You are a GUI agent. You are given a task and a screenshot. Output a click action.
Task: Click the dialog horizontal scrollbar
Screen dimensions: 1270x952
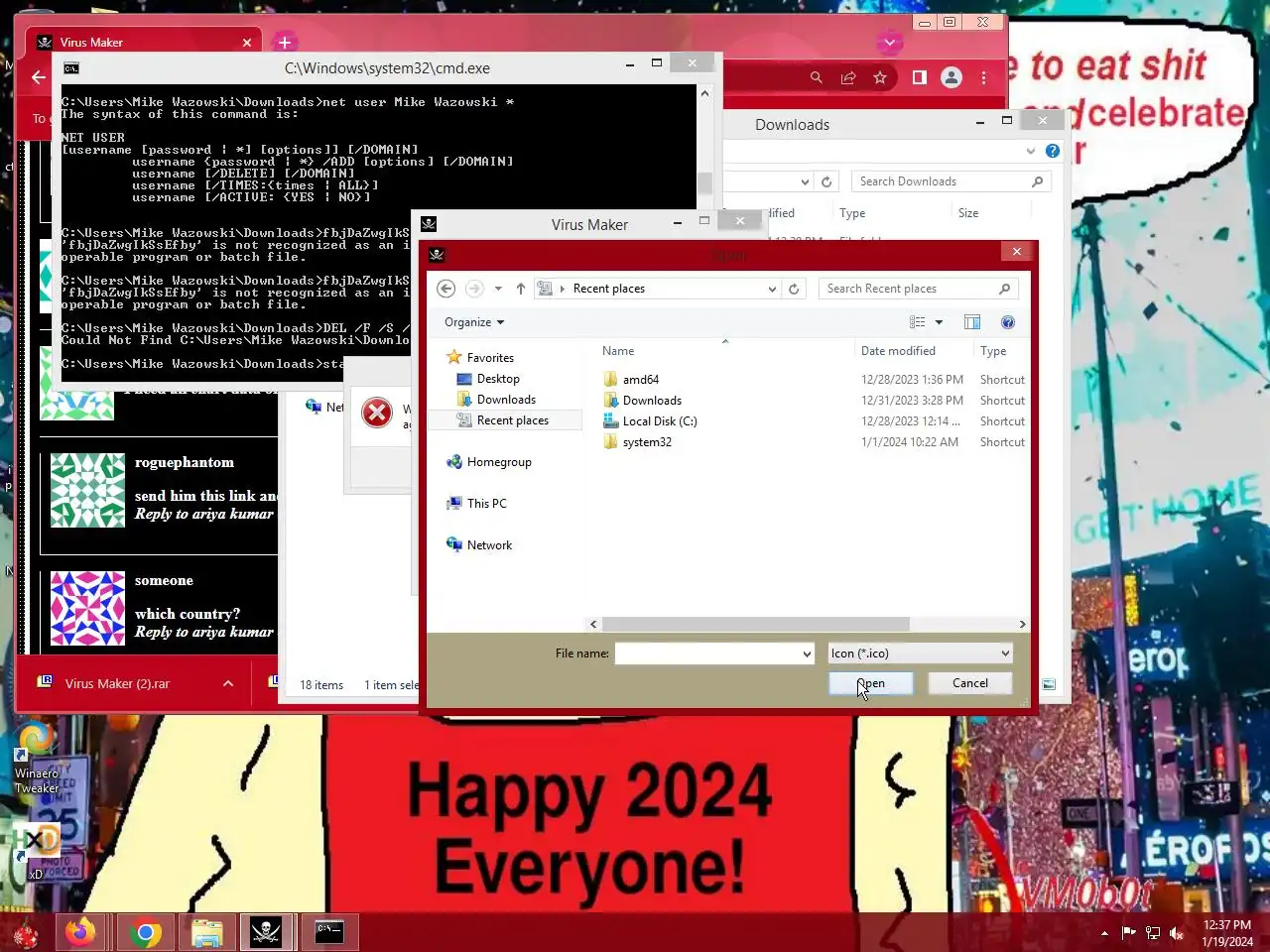(756, 624)
